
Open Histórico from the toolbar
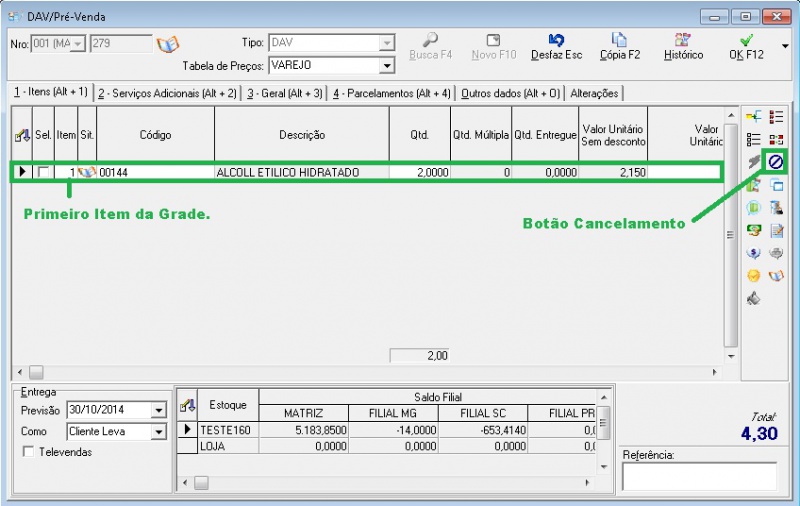tap(683, 46)
